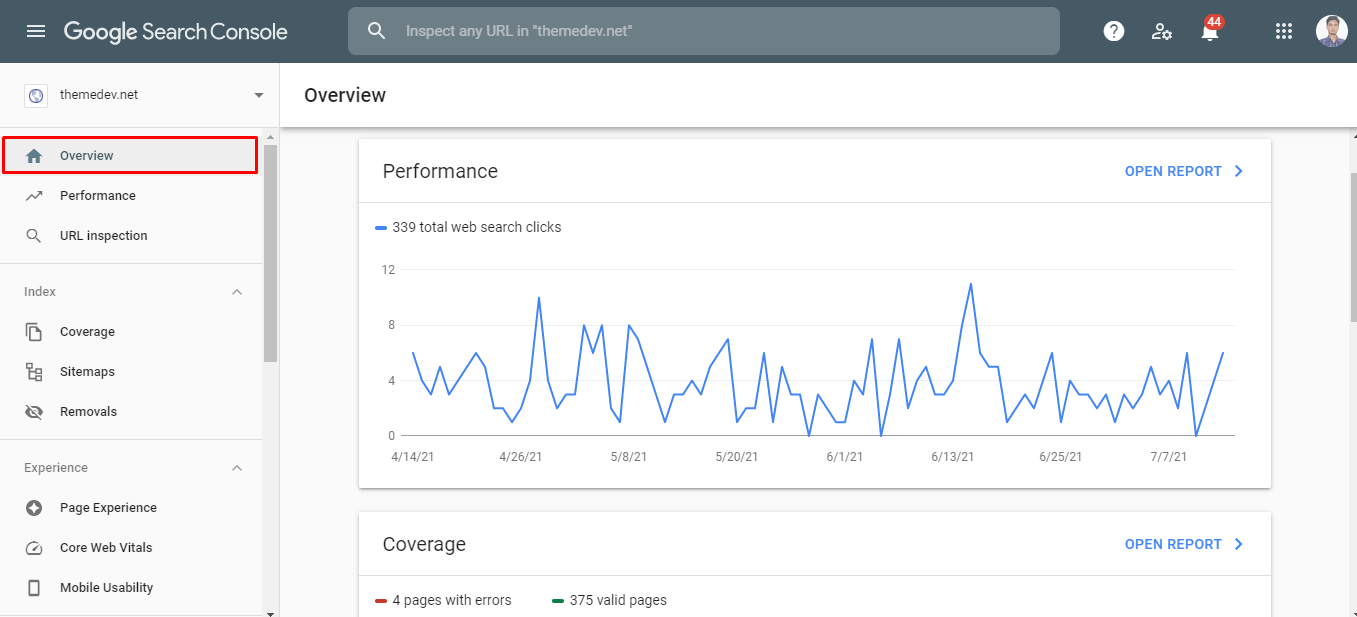Image resolution: width=1357 pixels, height=617 pixels.
Task: Click the 6/13/21 date label on chart
Action: click(x=953, y=457)
